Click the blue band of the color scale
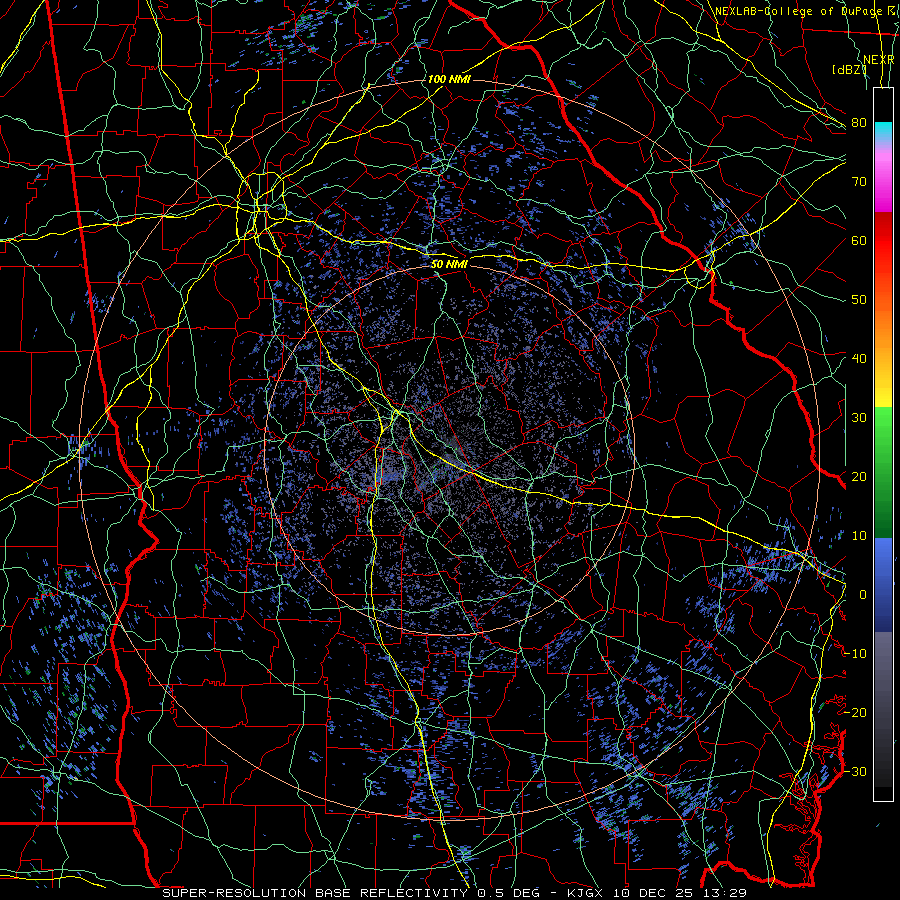Viewport: 900px width, 900px height. click(883, 585)
